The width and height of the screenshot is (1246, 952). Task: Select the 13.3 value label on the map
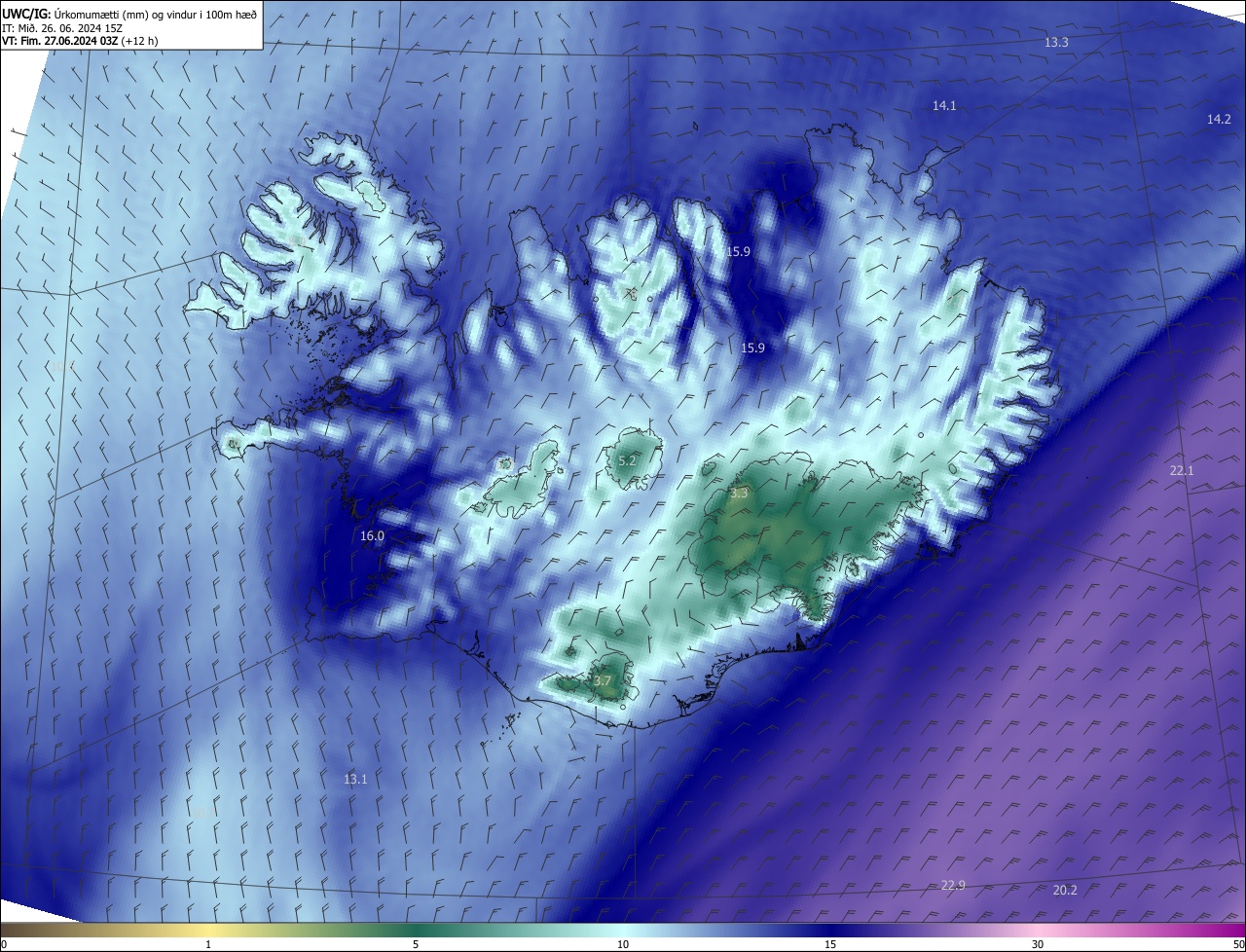point(1056,43)
